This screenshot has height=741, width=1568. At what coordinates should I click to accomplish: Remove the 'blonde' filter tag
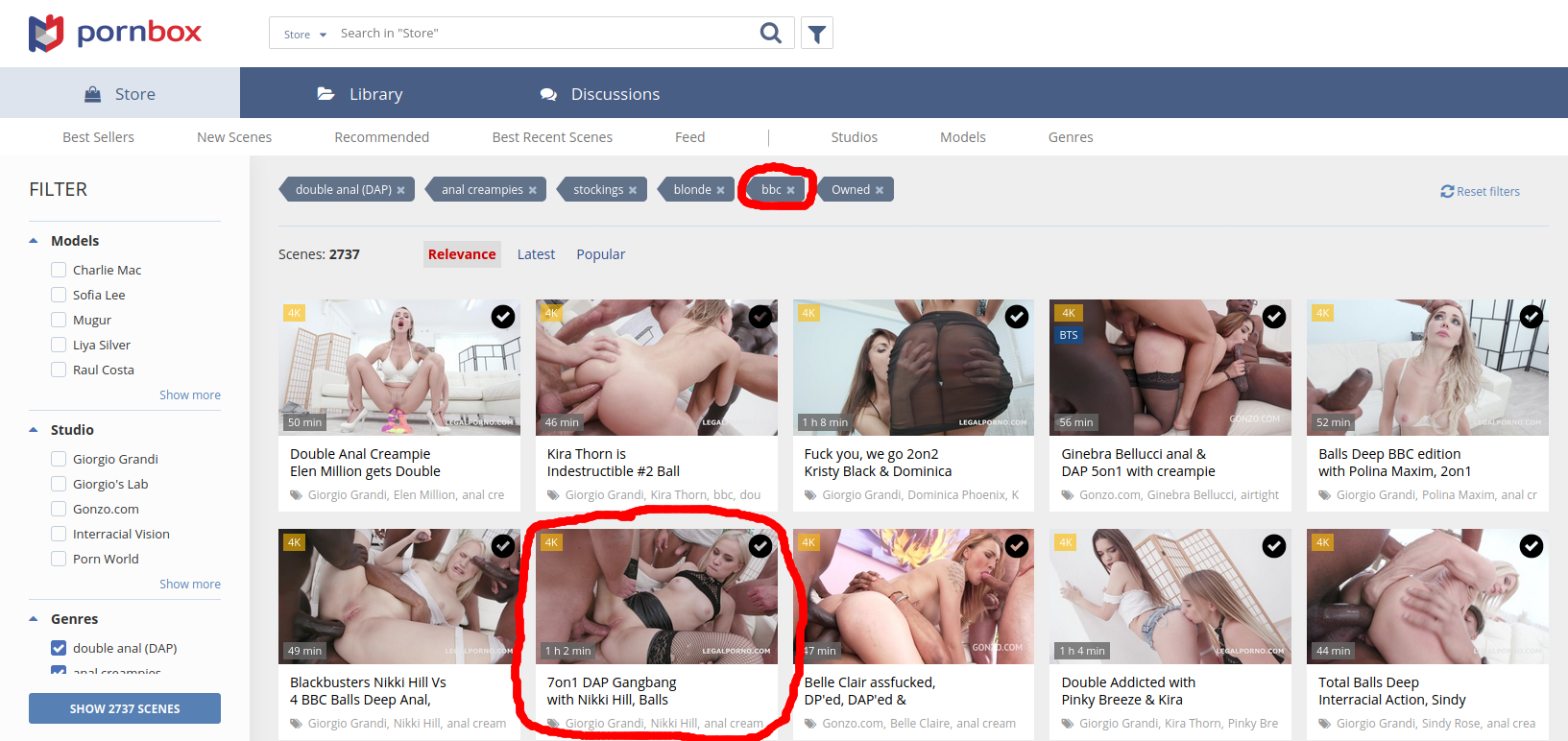pyautogui.click(x=720, y=190)
